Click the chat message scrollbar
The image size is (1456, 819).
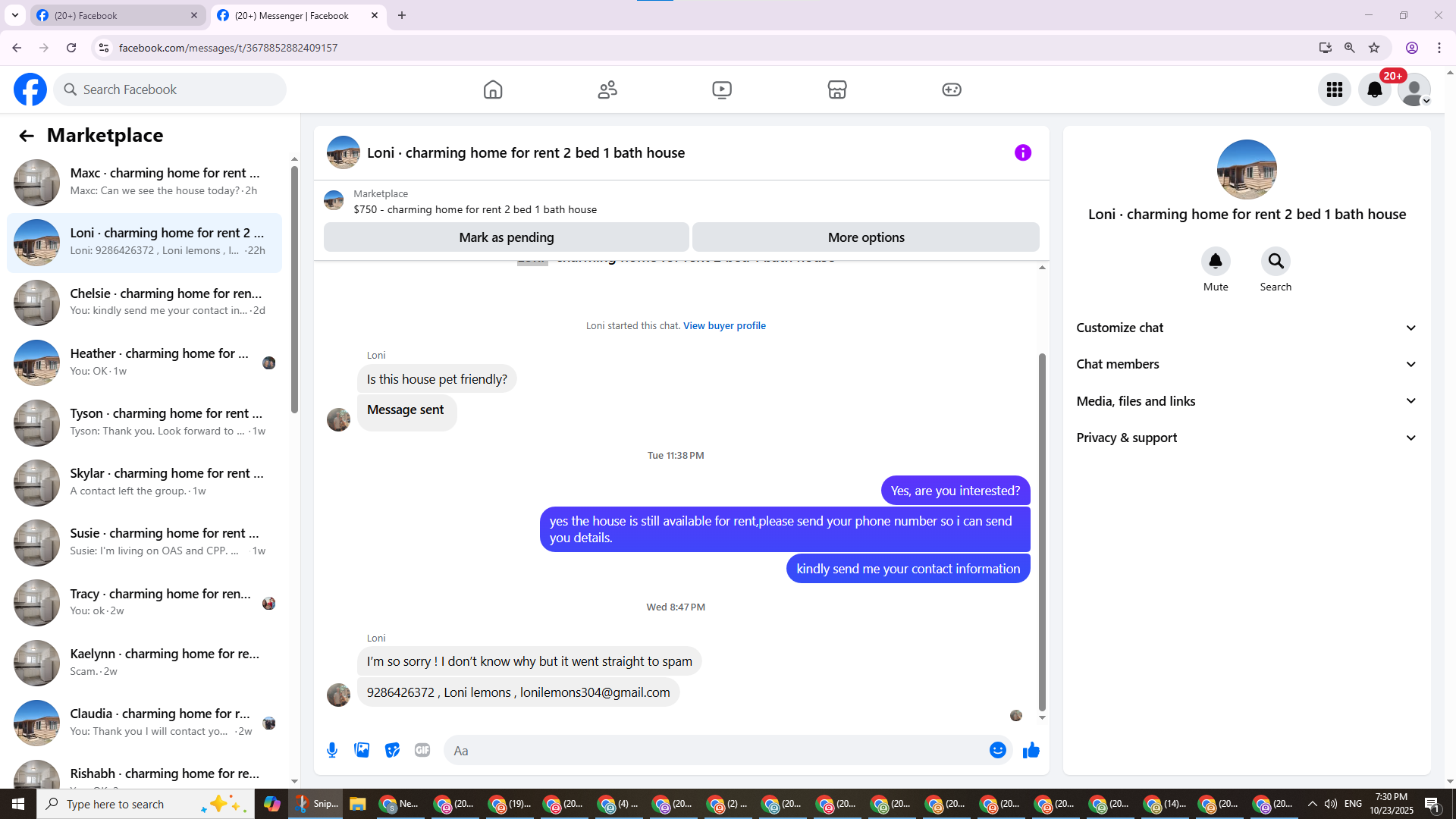[1042, 531]
